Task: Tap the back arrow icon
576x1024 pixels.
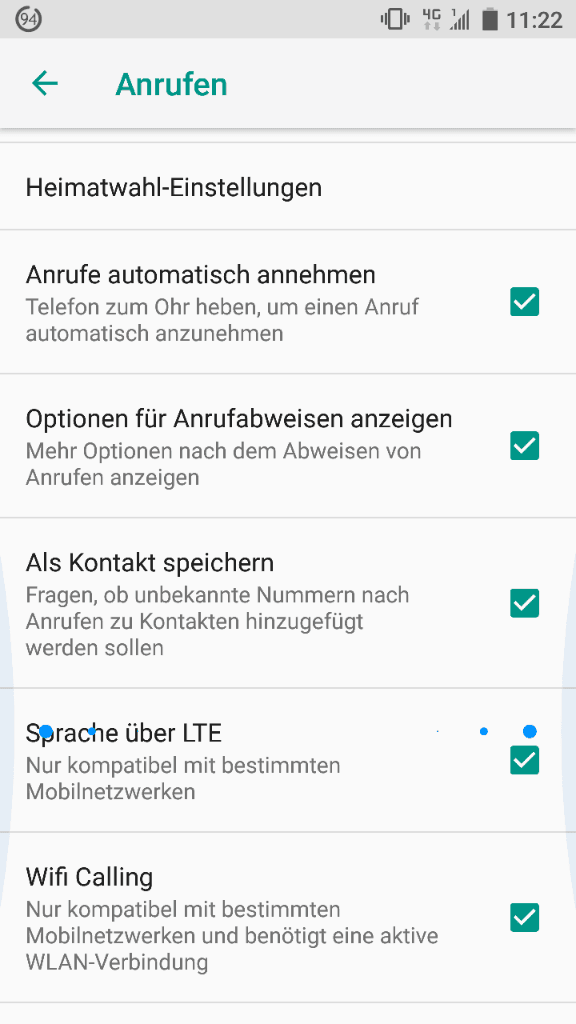Action: (45, 84)
